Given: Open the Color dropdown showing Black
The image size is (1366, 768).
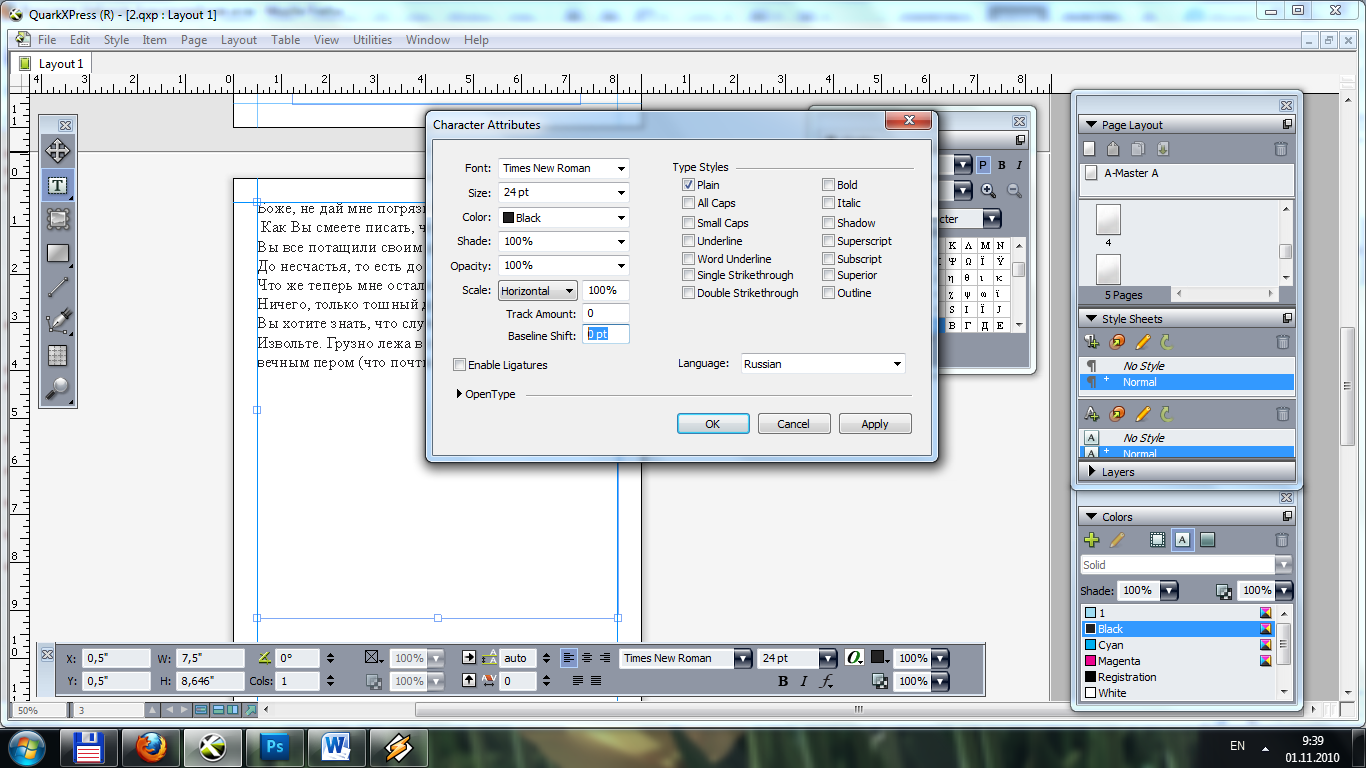Looking at the screenshot, I should click(564, 217).
